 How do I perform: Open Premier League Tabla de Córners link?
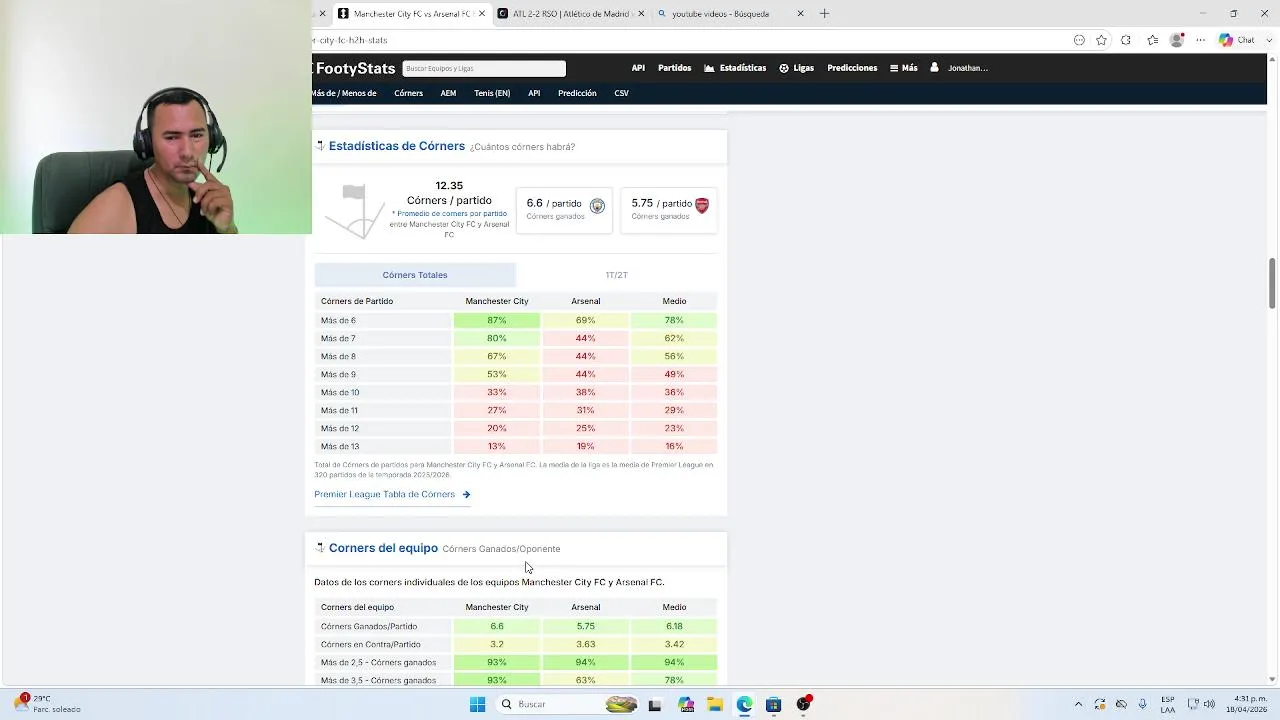[x=392, y=494]
